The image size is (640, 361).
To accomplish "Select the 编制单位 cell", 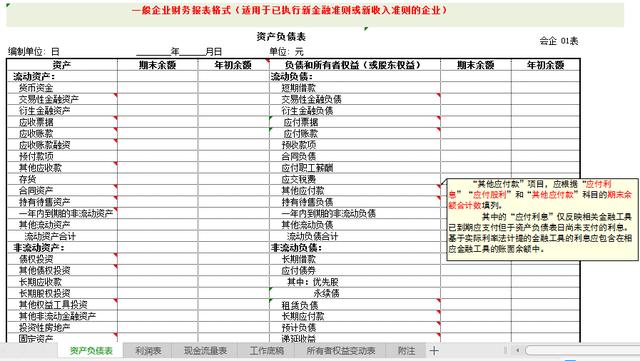I will pyautogui.click(x=34, y=51).
